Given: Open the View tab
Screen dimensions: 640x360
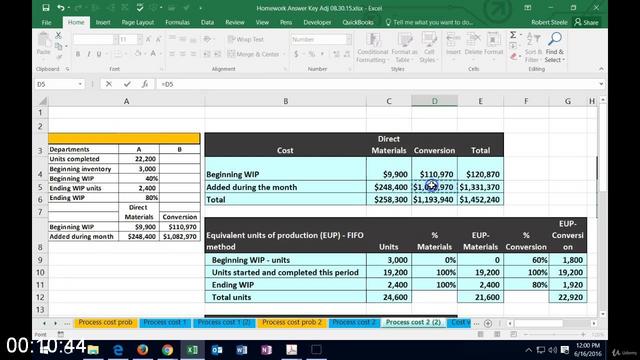Looking at the screenshot, I should [262, 22].
